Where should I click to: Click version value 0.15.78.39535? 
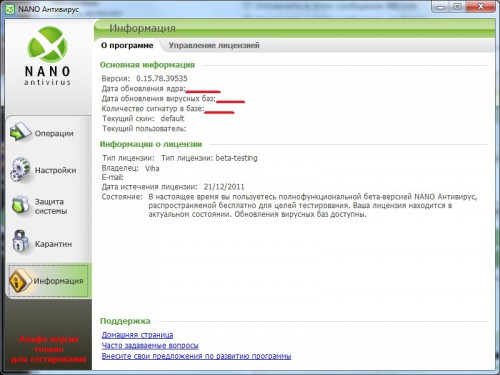pyautogui.click(x=162, y=78)
